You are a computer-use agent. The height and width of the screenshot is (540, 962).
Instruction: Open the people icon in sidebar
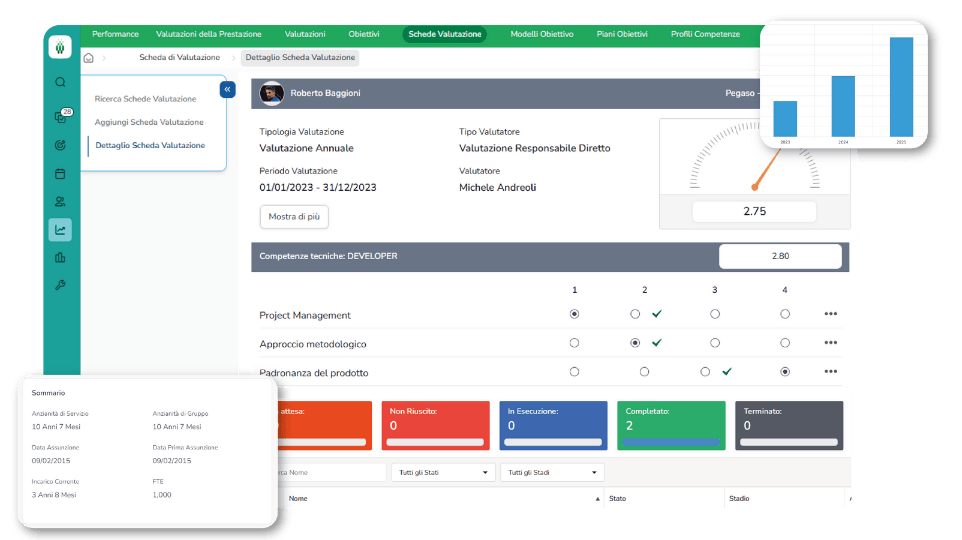coord(60,201)
